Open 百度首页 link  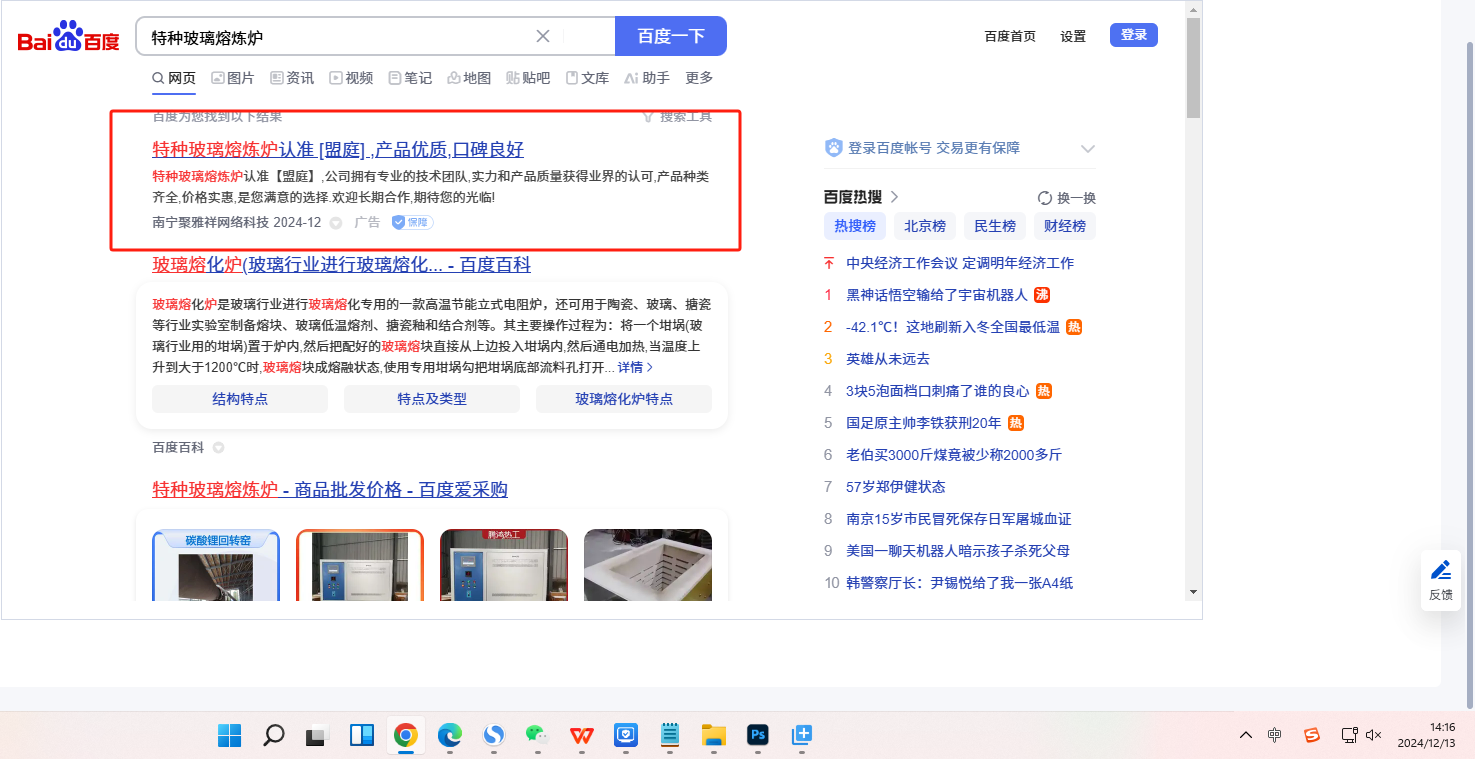pos(1010,36)
